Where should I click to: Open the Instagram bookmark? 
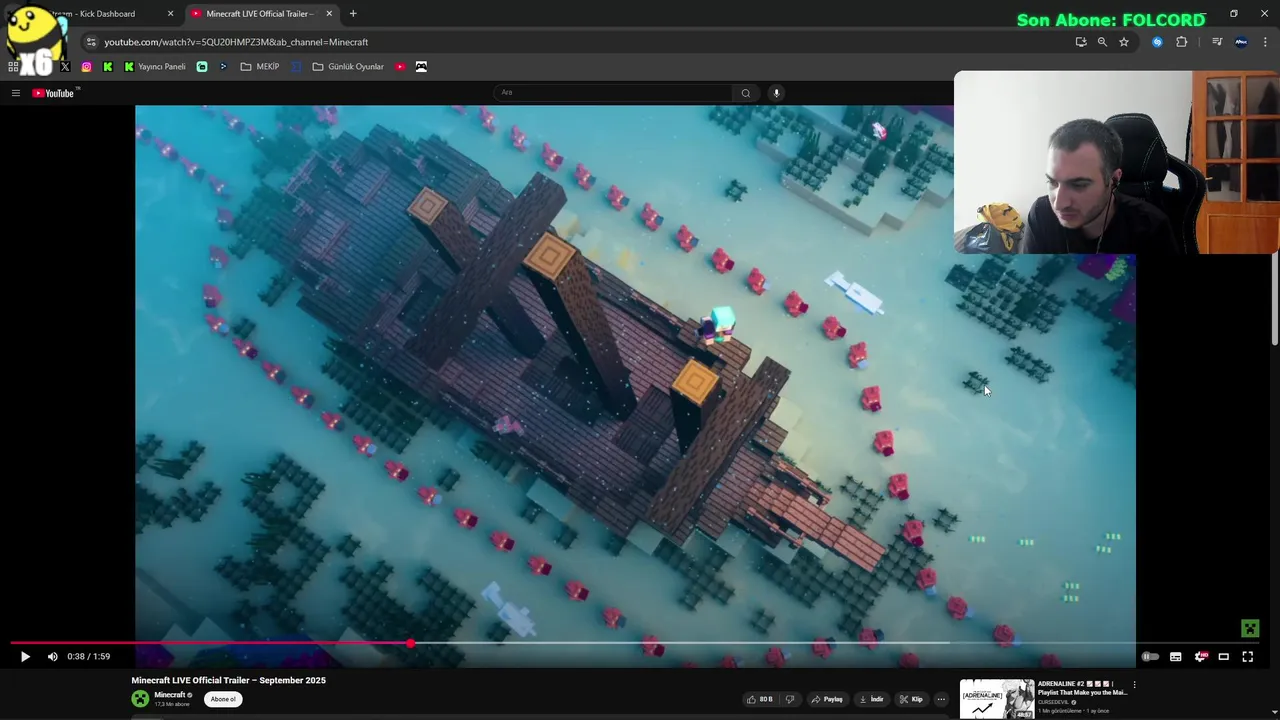click(x=87, y=67)
